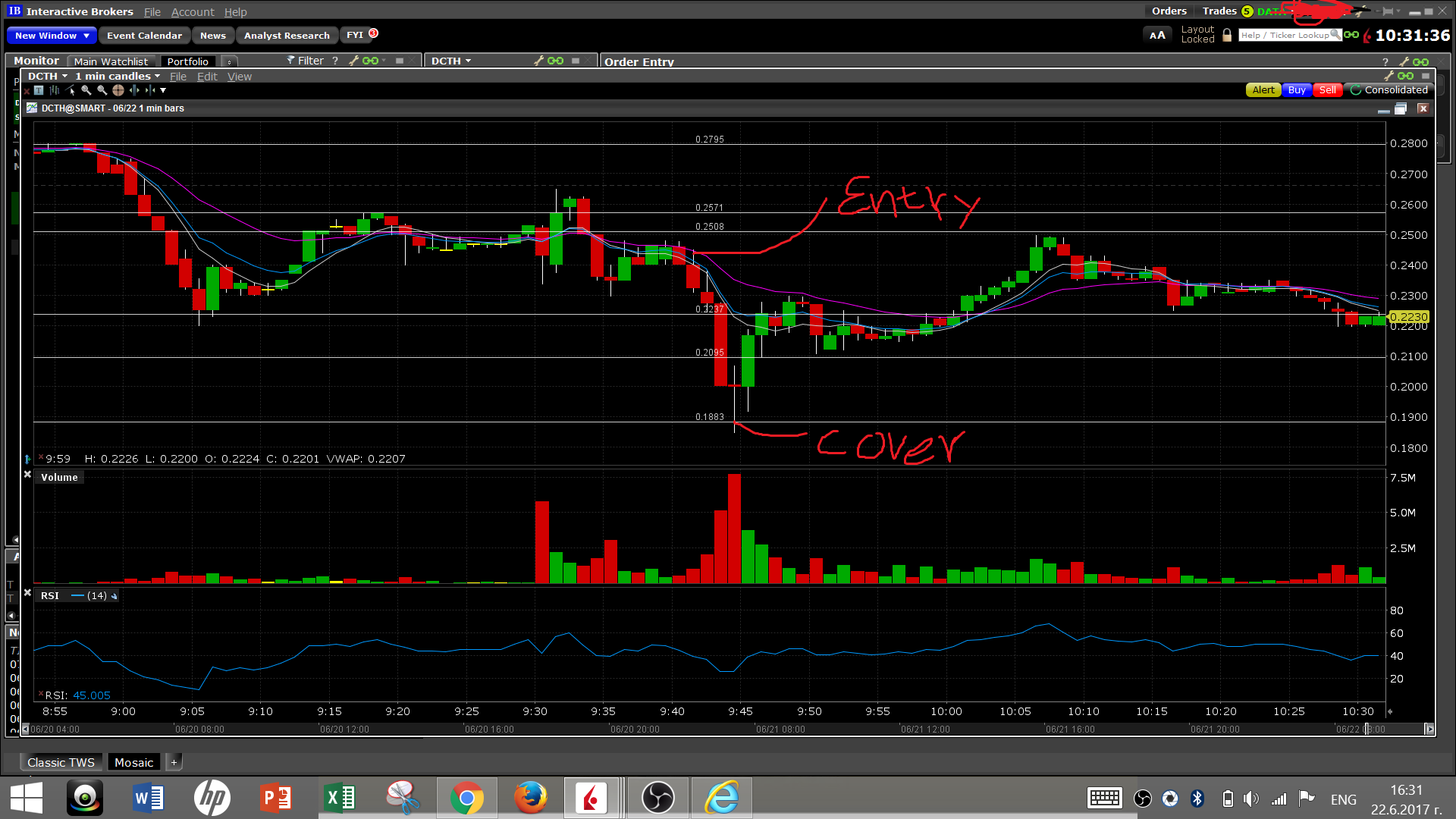Toggle the Layout Locked padlock
Screen dimensions: 1456x819
1227,36
